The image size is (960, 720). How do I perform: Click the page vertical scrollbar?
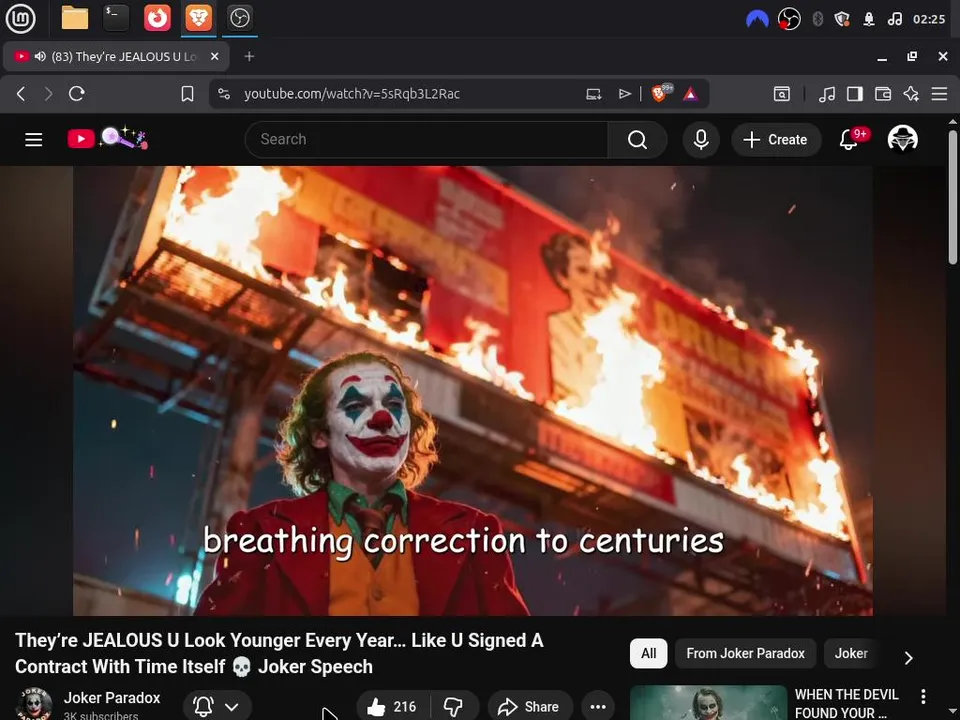tap(953, 196)
